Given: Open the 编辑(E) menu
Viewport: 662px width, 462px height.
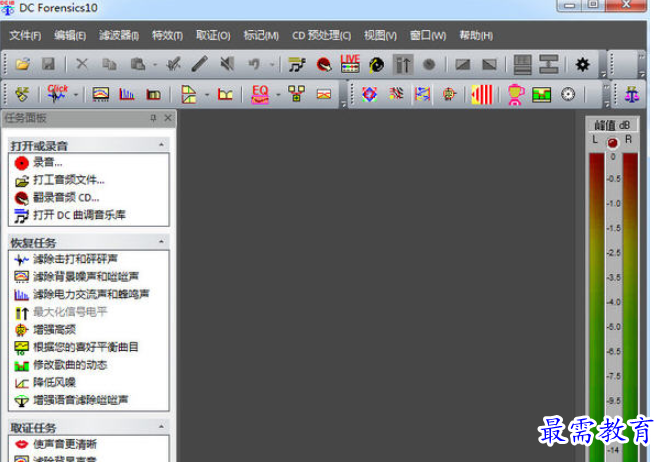Looking at the screenshot, I should 70,35.
